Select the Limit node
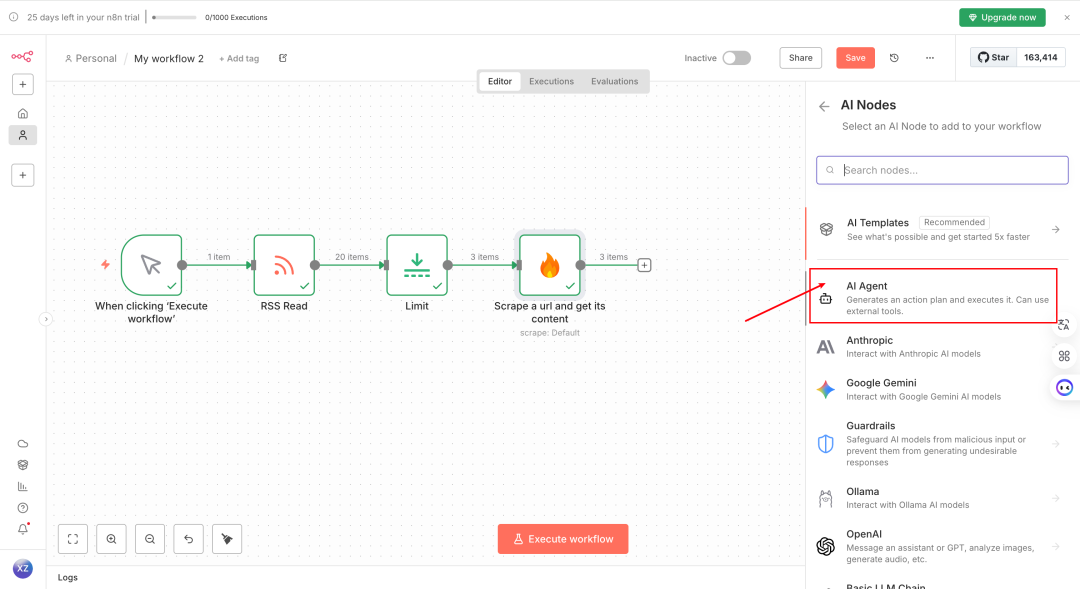 (417, 265)
